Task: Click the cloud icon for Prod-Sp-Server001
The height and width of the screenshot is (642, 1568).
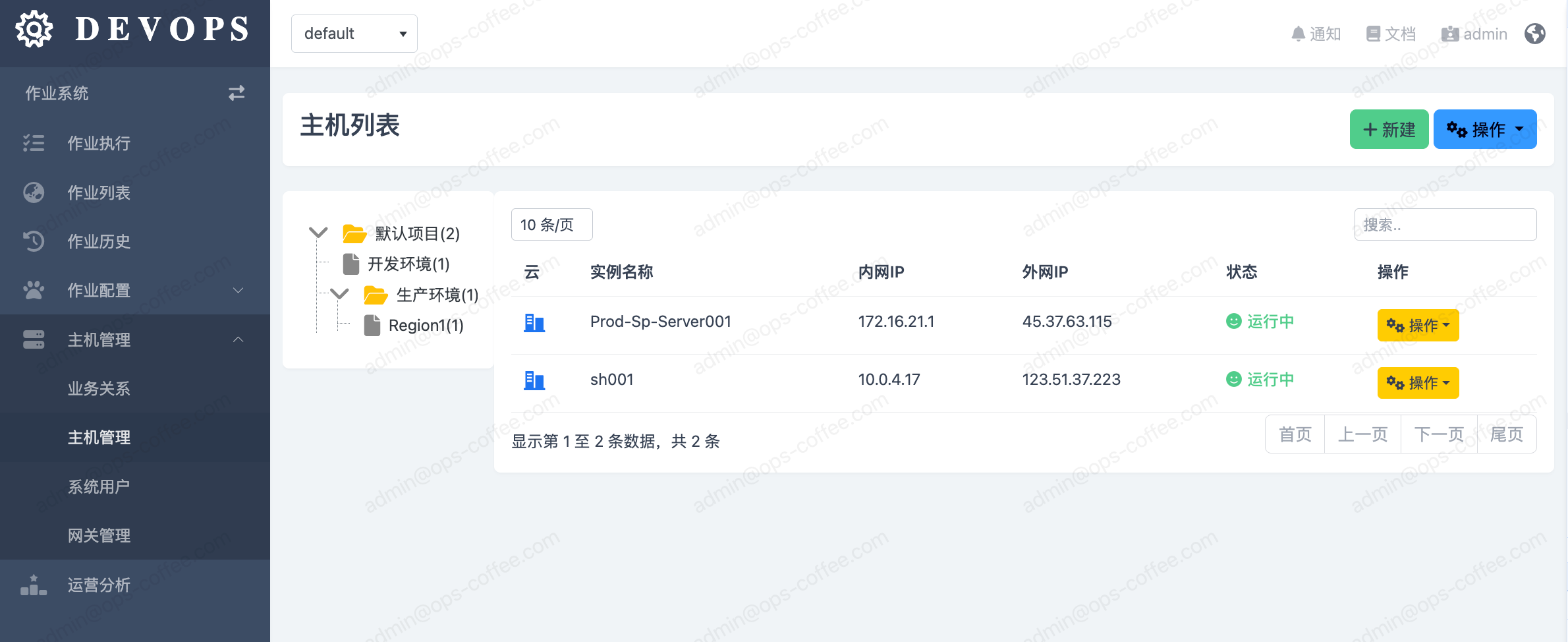Action: [x=534, y=322]
